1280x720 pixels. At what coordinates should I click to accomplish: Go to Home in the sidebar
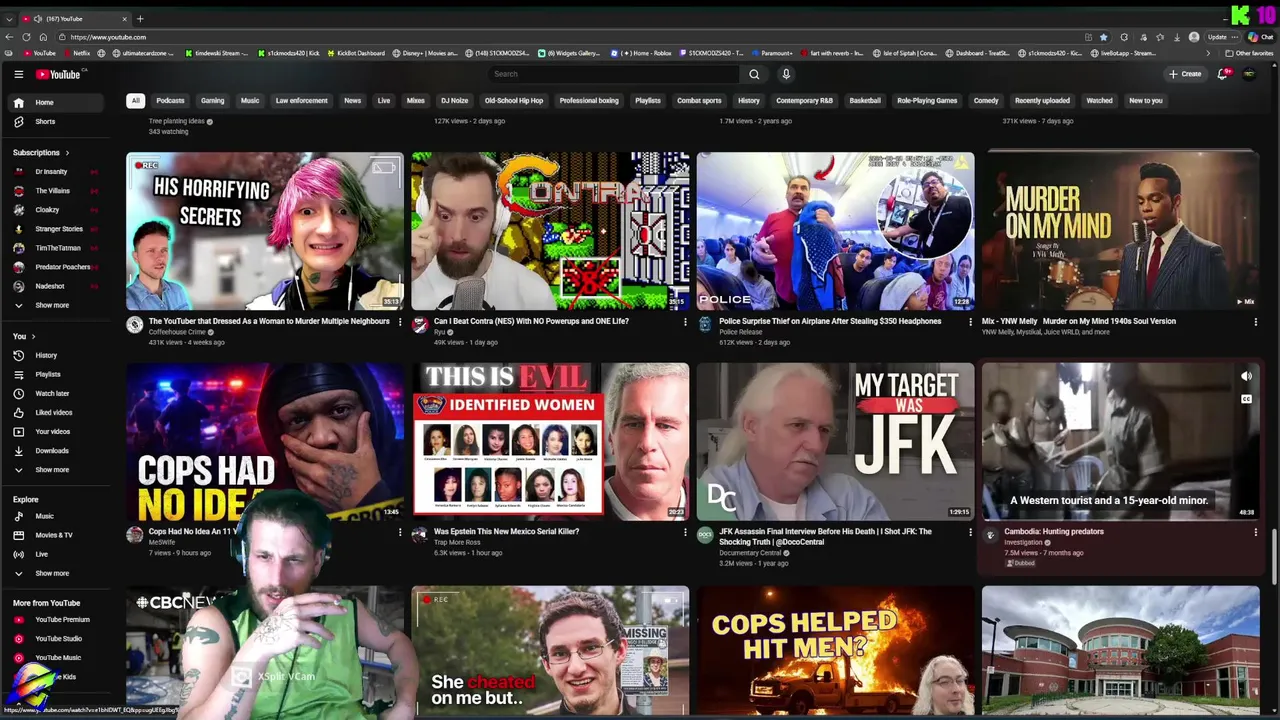(x=58, y=102)
